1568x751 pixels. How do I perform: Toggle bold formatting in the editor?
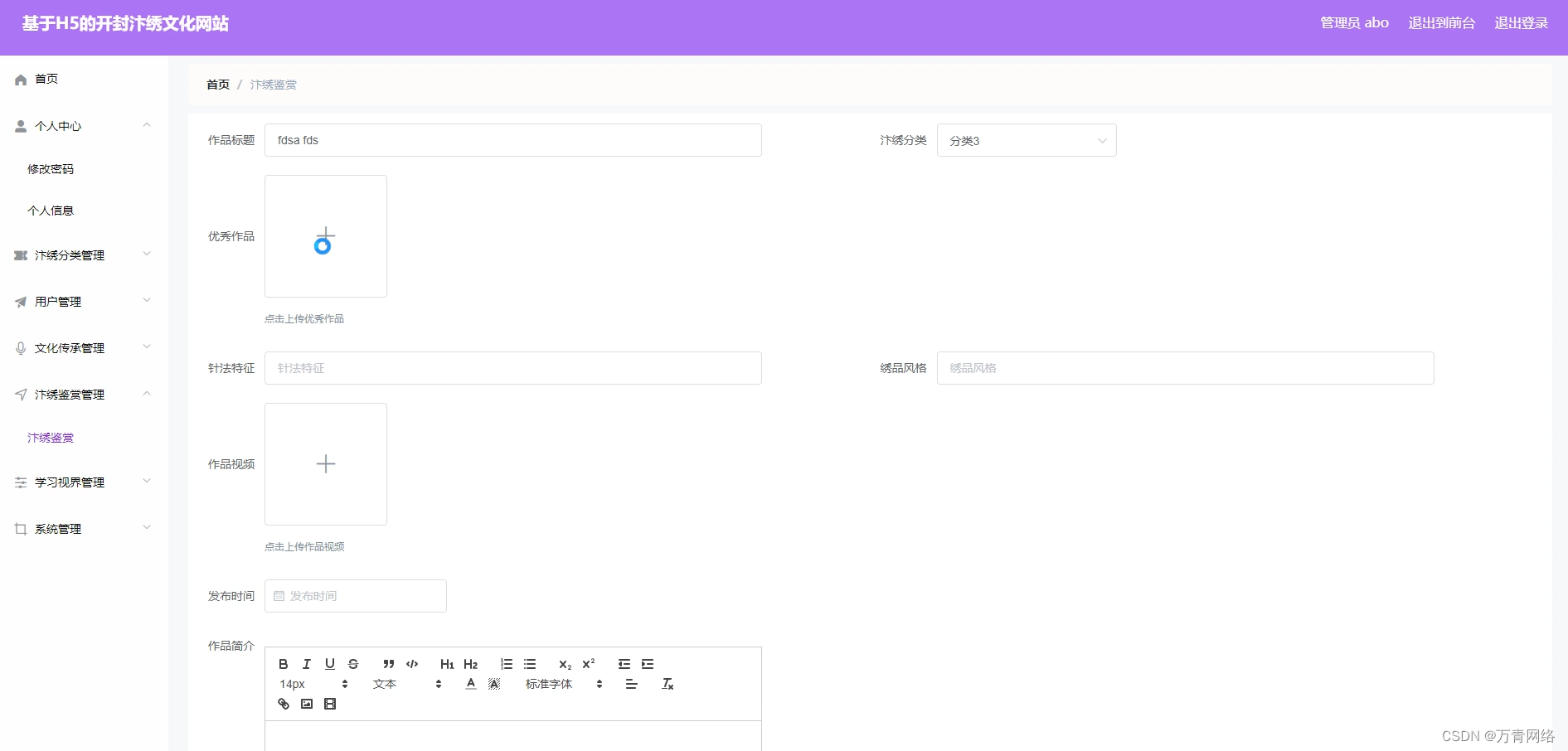pyautogui.click(x=283, y=664)
